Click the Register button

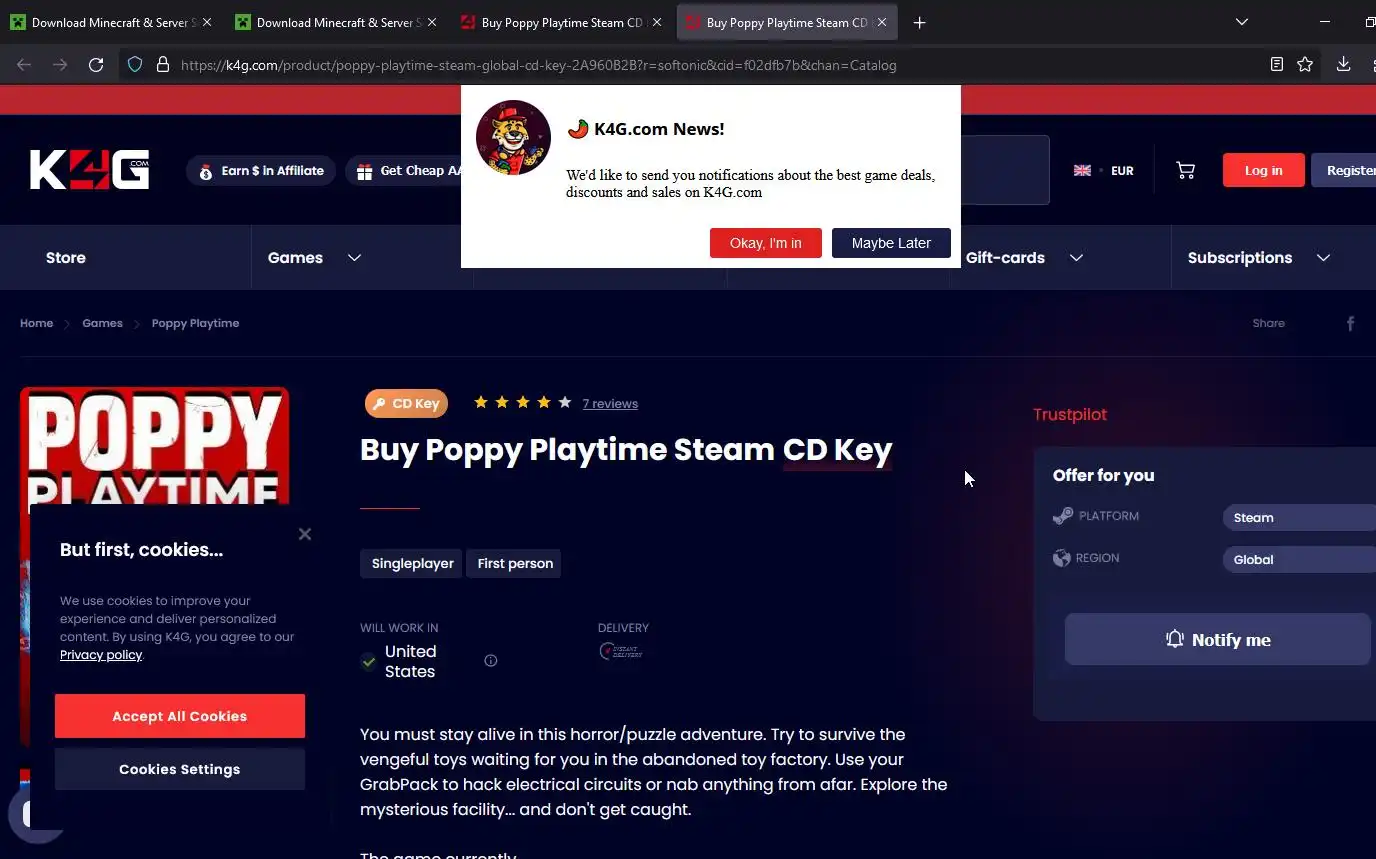[1345, 170]
